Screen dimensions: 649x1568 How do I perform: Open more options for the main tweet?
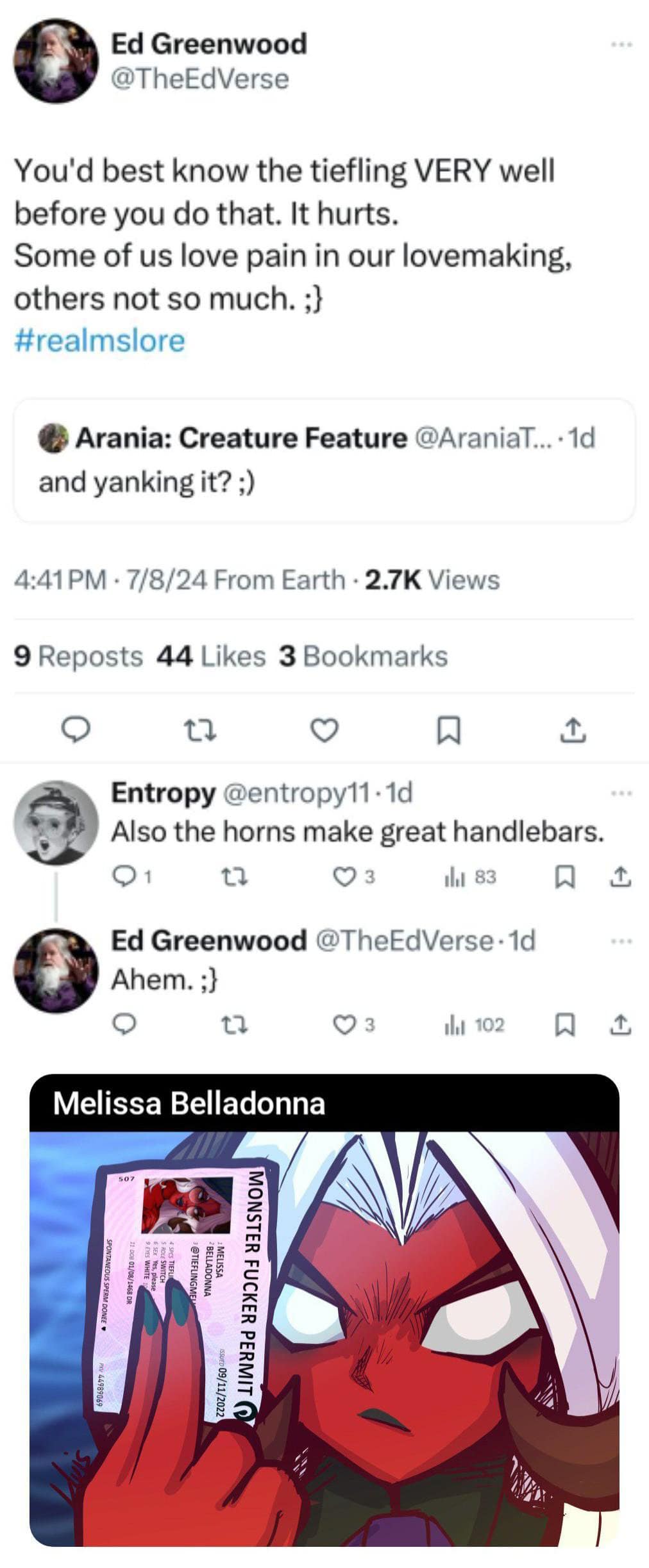point(621,45)
